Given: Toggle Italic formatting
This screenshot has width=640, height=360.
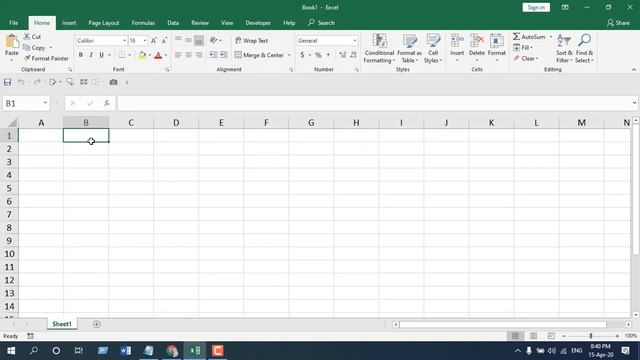Looking at the screenshot, I should pyautogui.click(x=91, y=55).
